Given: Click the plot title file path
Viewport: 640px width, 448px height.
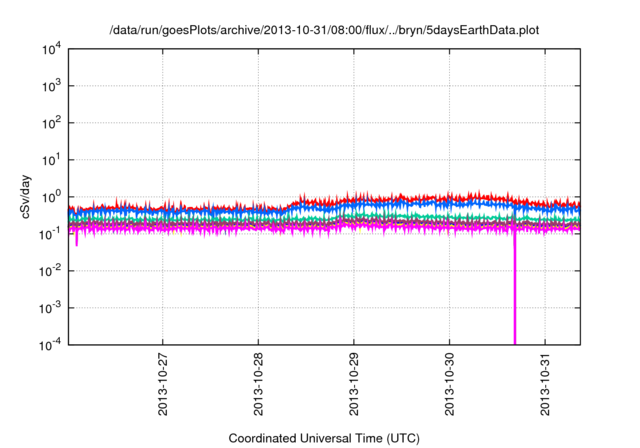Looking at the screenshot, I should [324, 30].
